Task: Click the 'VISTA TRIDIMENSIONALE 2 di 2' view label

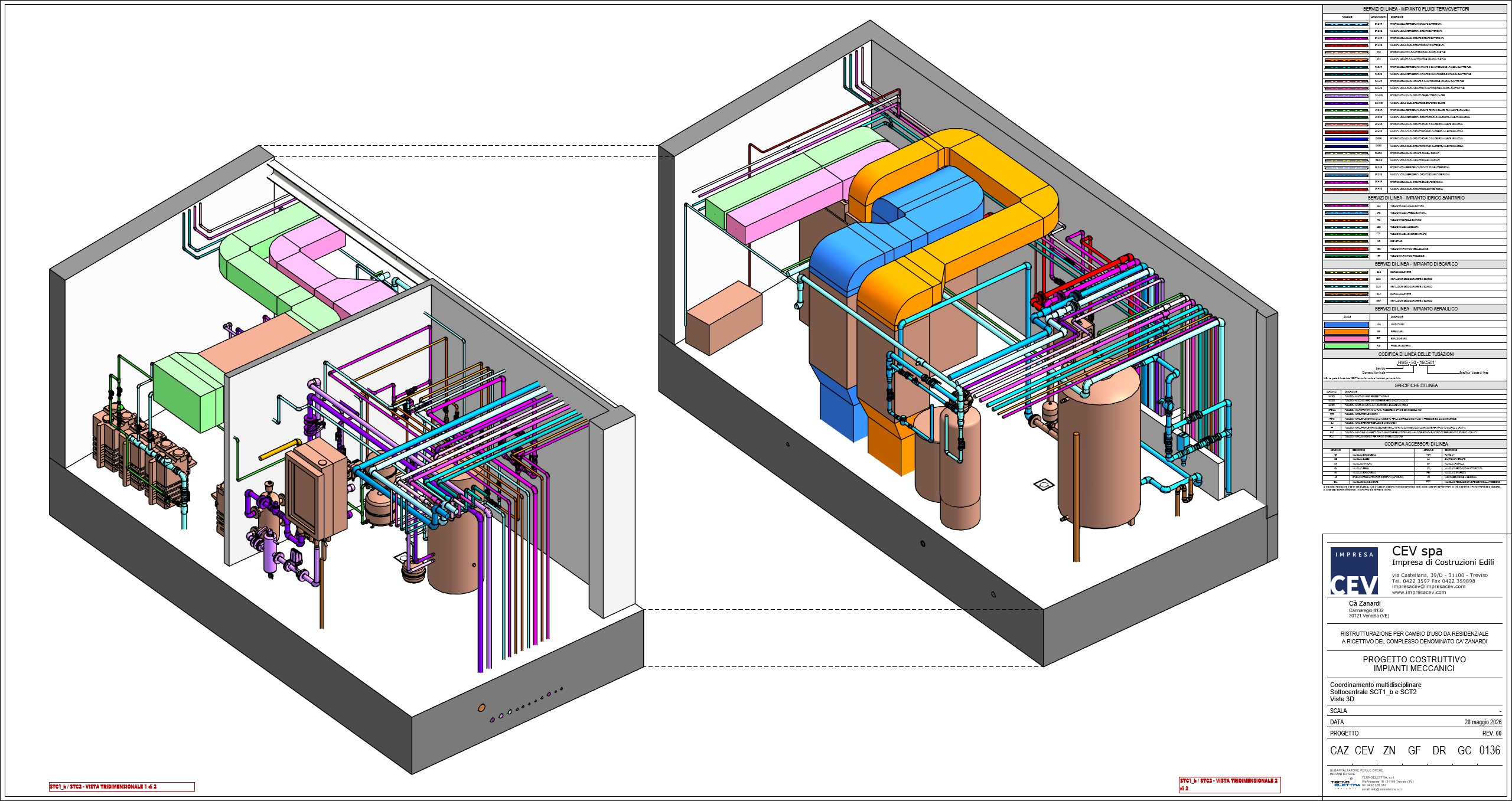Action: [x=1230, y=784]
